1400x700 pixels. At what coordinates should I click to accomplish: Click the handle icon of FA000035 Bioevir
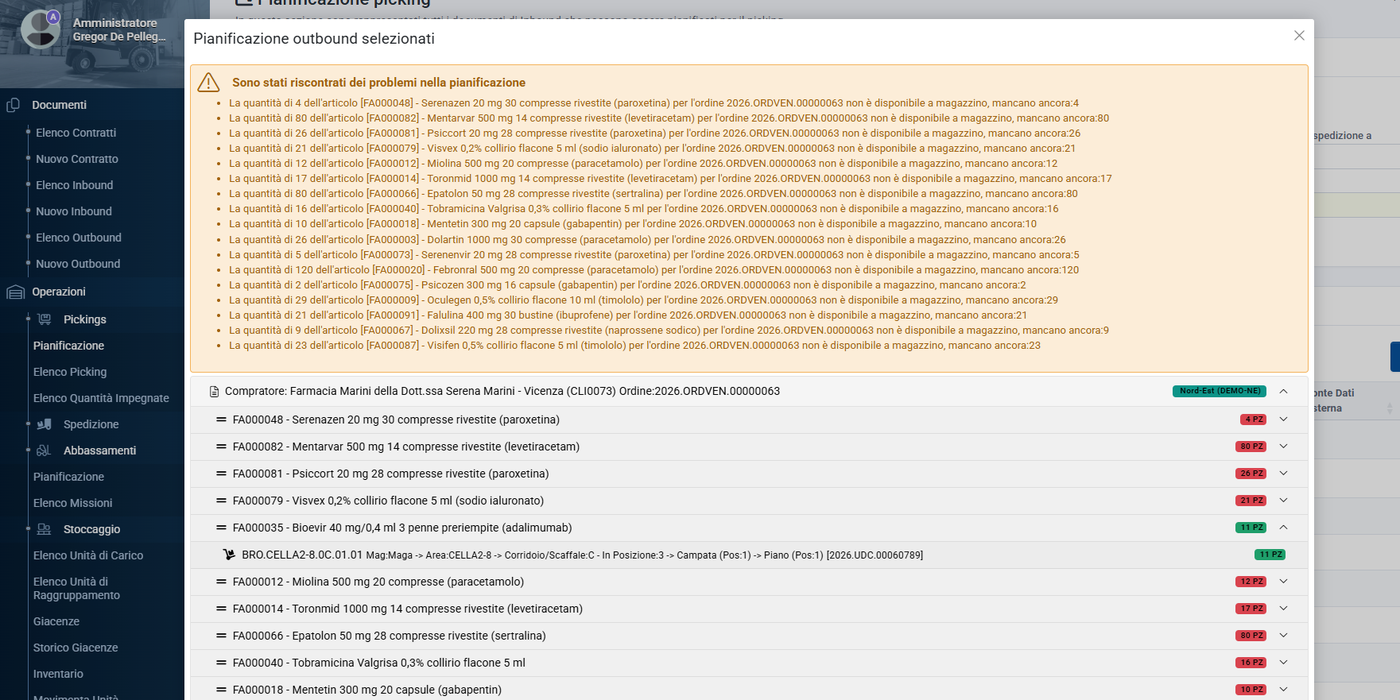[x=221, y=528]
